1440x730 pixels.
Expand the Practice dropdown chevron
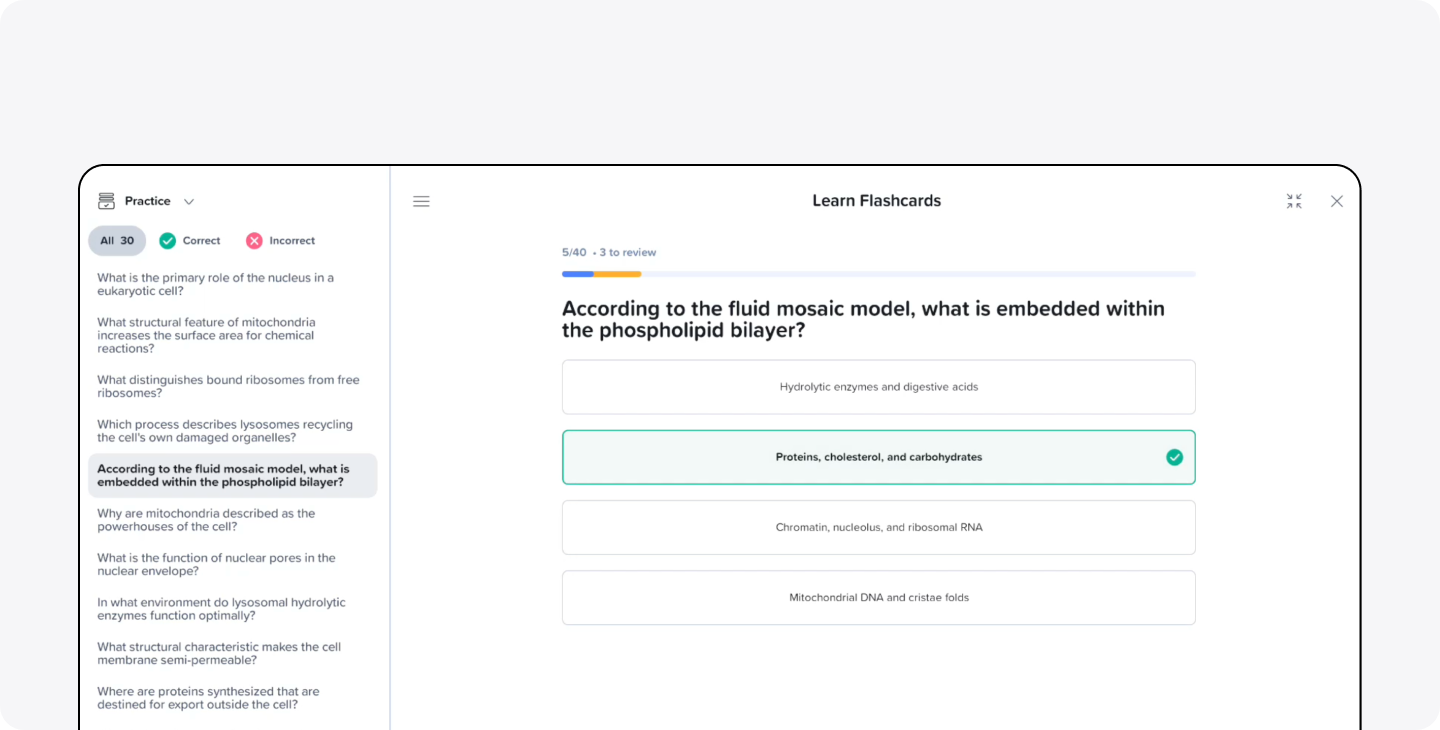click(x=189, y=202)
